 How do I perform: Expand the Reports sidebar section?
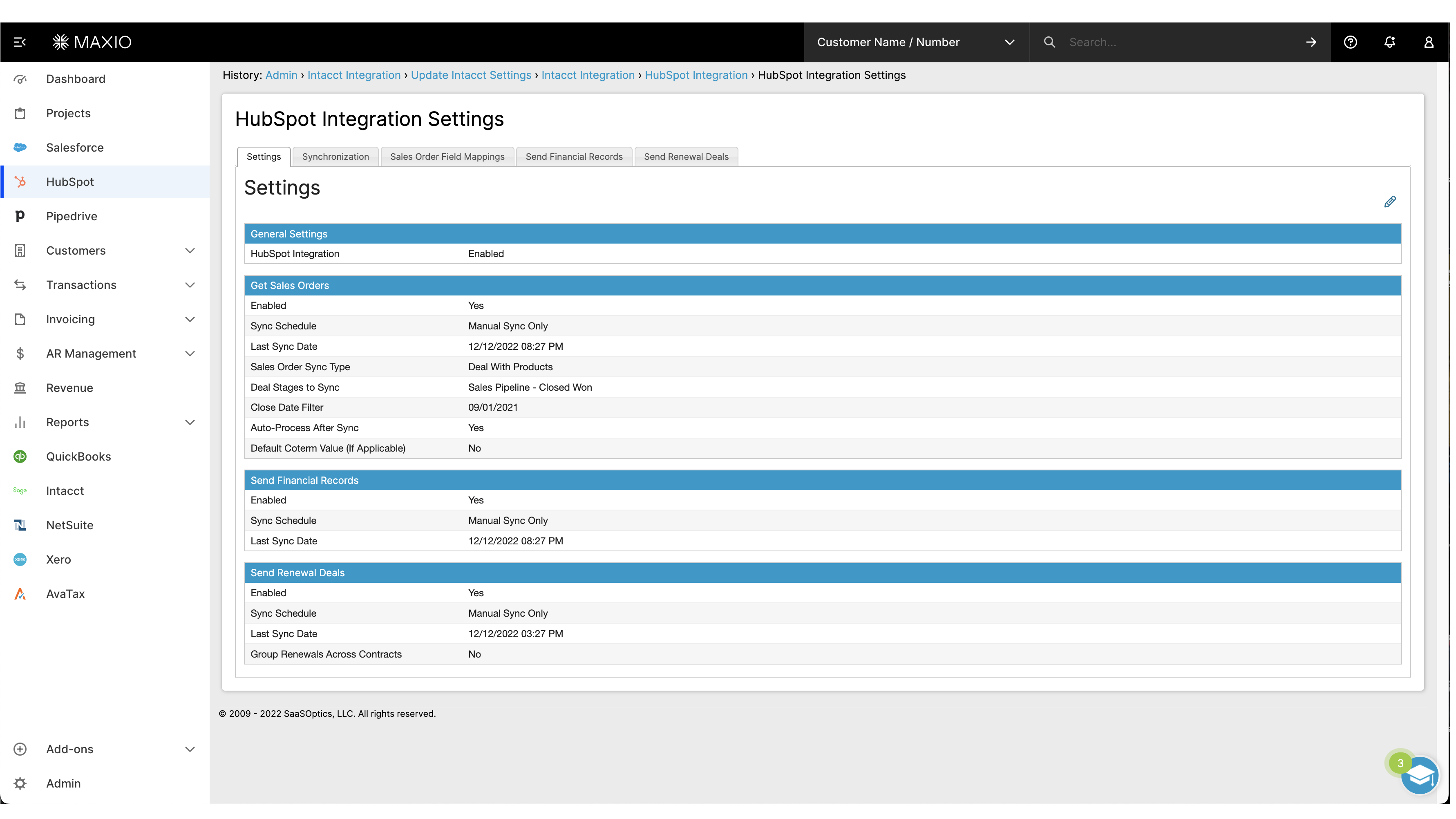pos(190,422)
